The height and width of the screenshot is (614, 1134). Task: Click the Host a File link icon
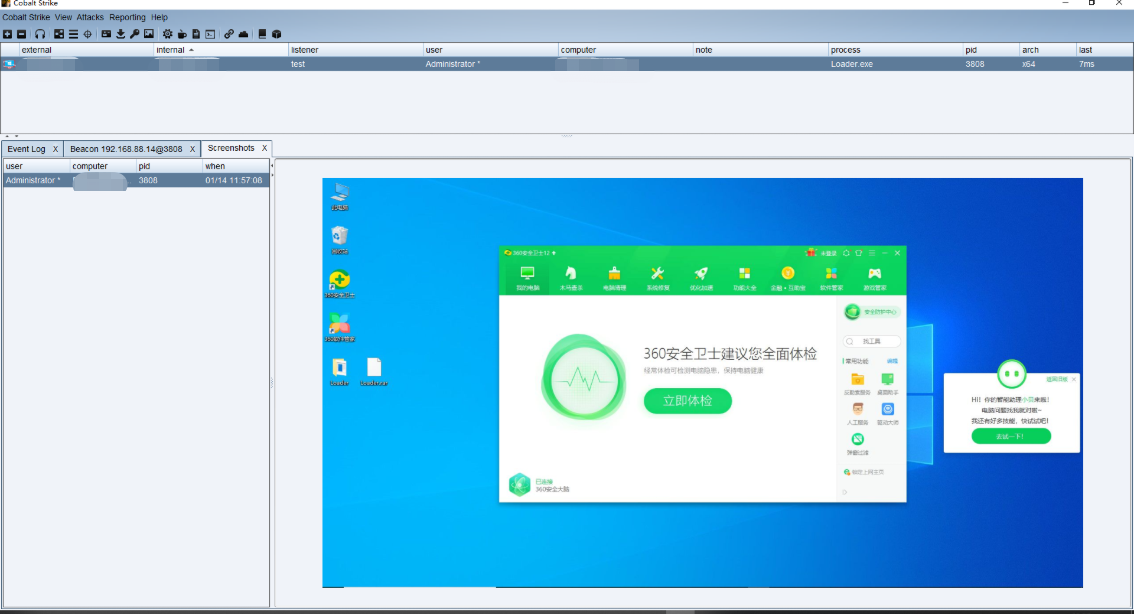click(229, 34)
